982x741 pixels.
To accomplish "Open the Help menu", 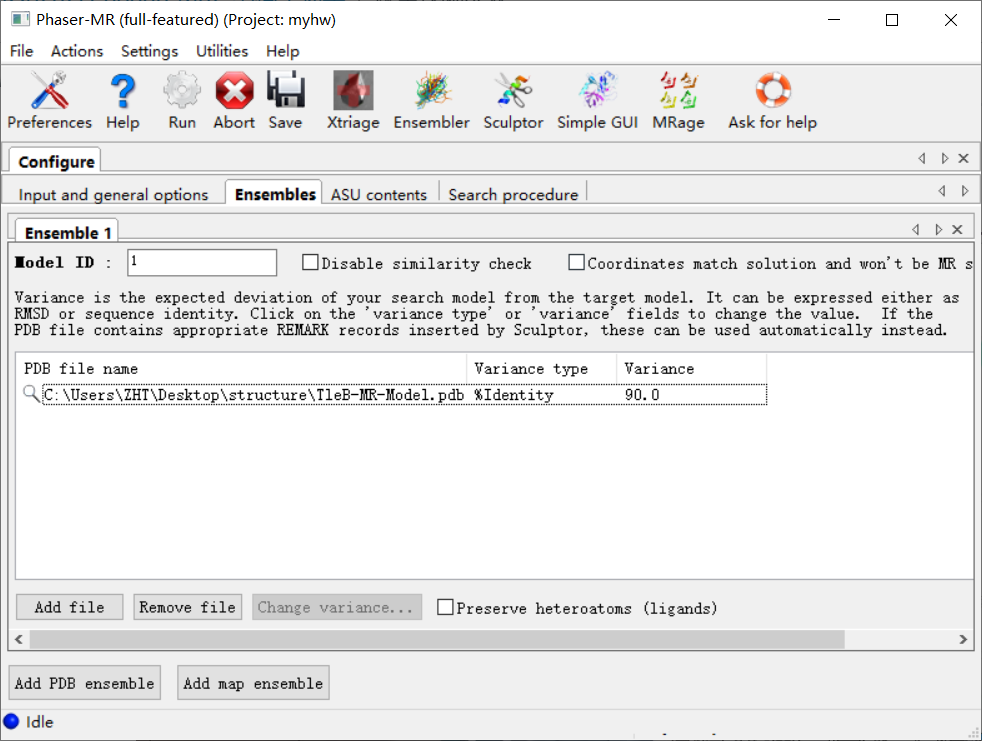I will tap(282, 51).
